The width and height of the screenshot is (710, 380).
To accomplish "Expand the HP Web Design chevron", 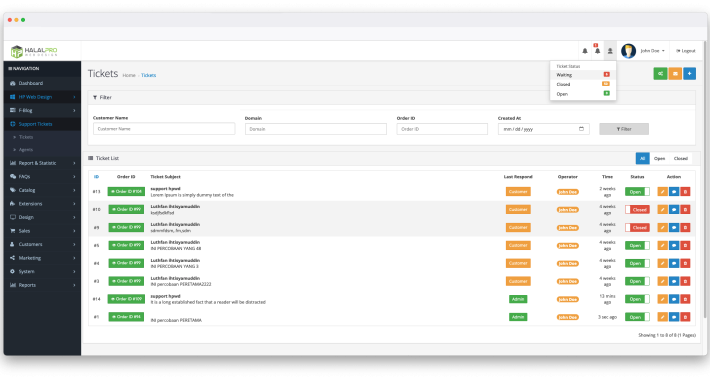I will [x=74, y=97].
